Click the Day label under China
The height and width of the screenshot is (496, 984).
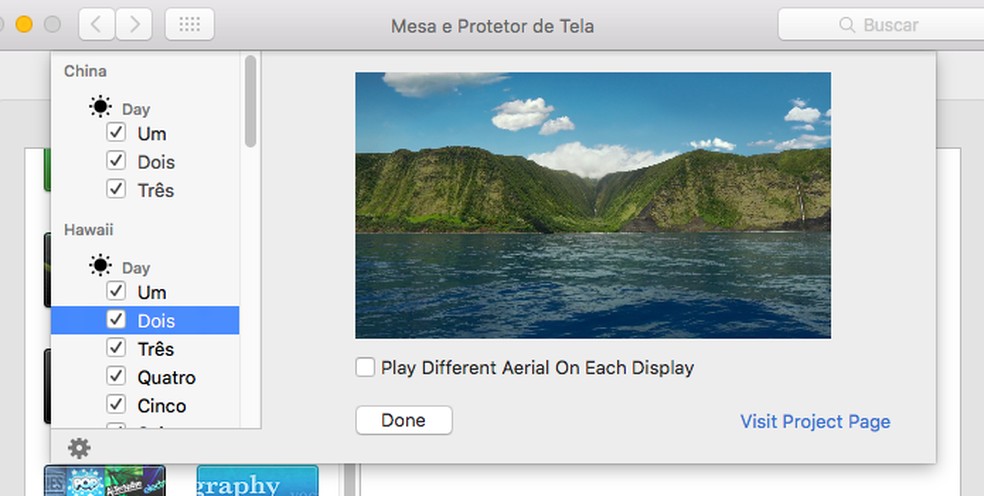[136, 109]
